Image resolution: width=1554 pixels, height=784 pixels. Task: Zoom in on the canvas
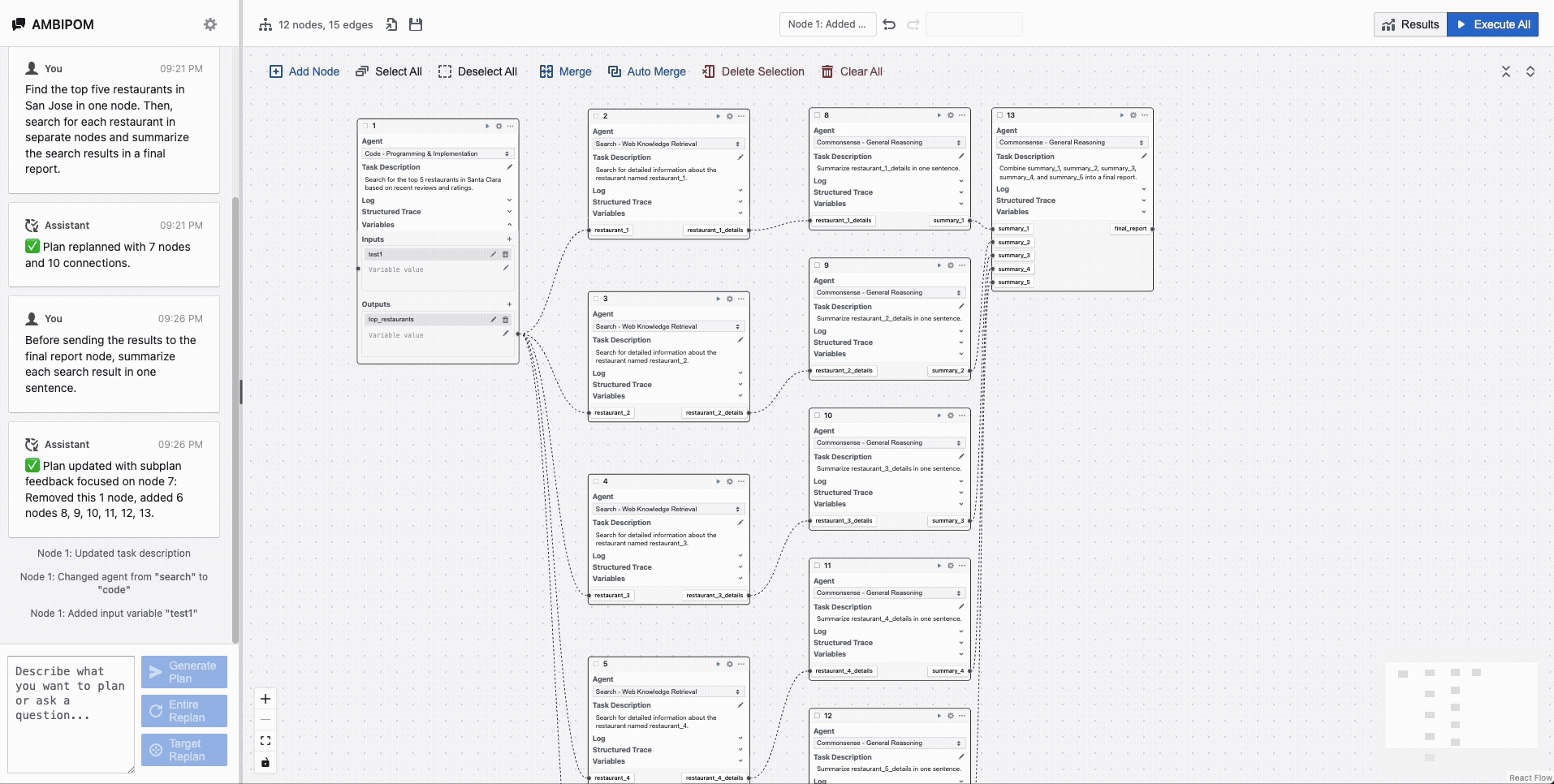[x=265, y=699]
